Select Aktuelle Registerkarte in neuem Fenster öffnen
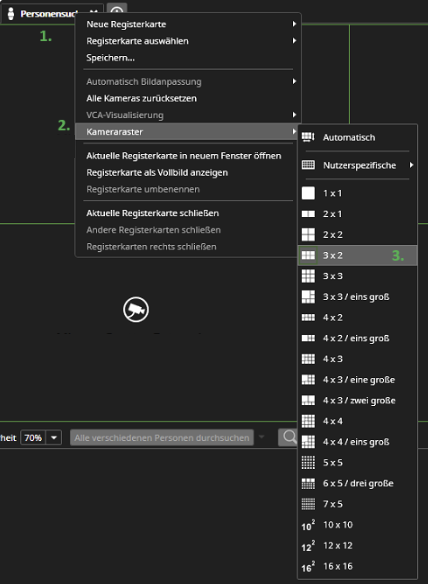Screen dimensions: 428x584 [x=184, y=156]
